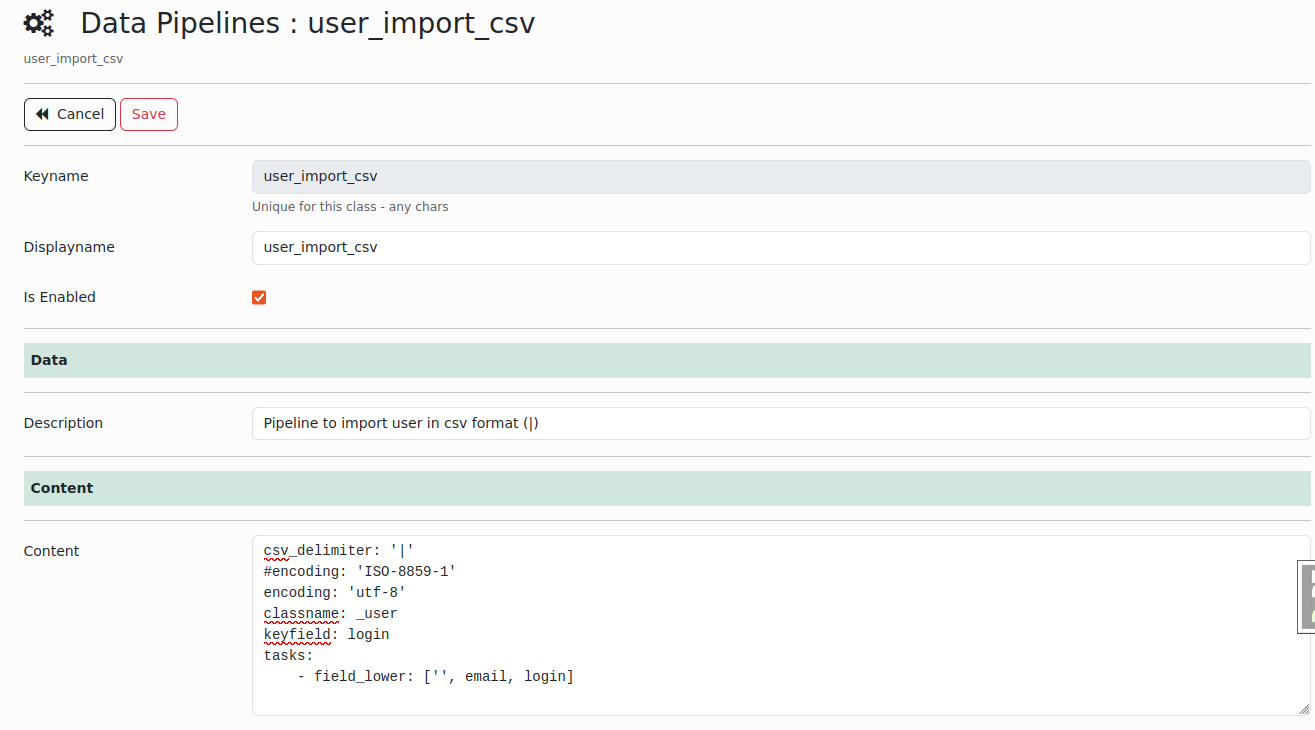The width and height of the screenshot is (1315, 730).
Task: Place cursor on the csv_delimiter line
Action: [338, 551]
